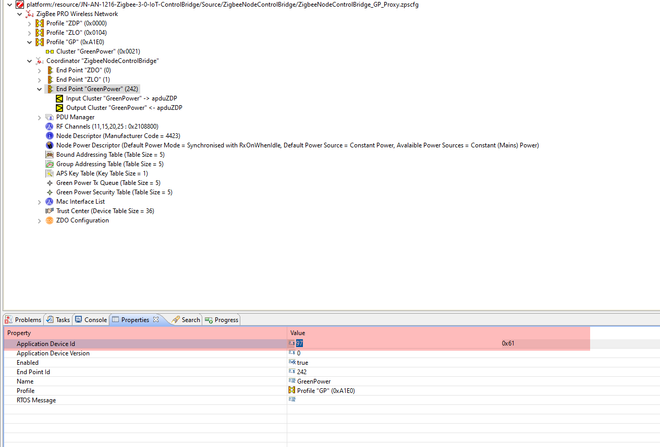Screen dimensions: 660x447
Task: Collapse Profile "GP" (0xA1E0) node
Action: [29, 42]
